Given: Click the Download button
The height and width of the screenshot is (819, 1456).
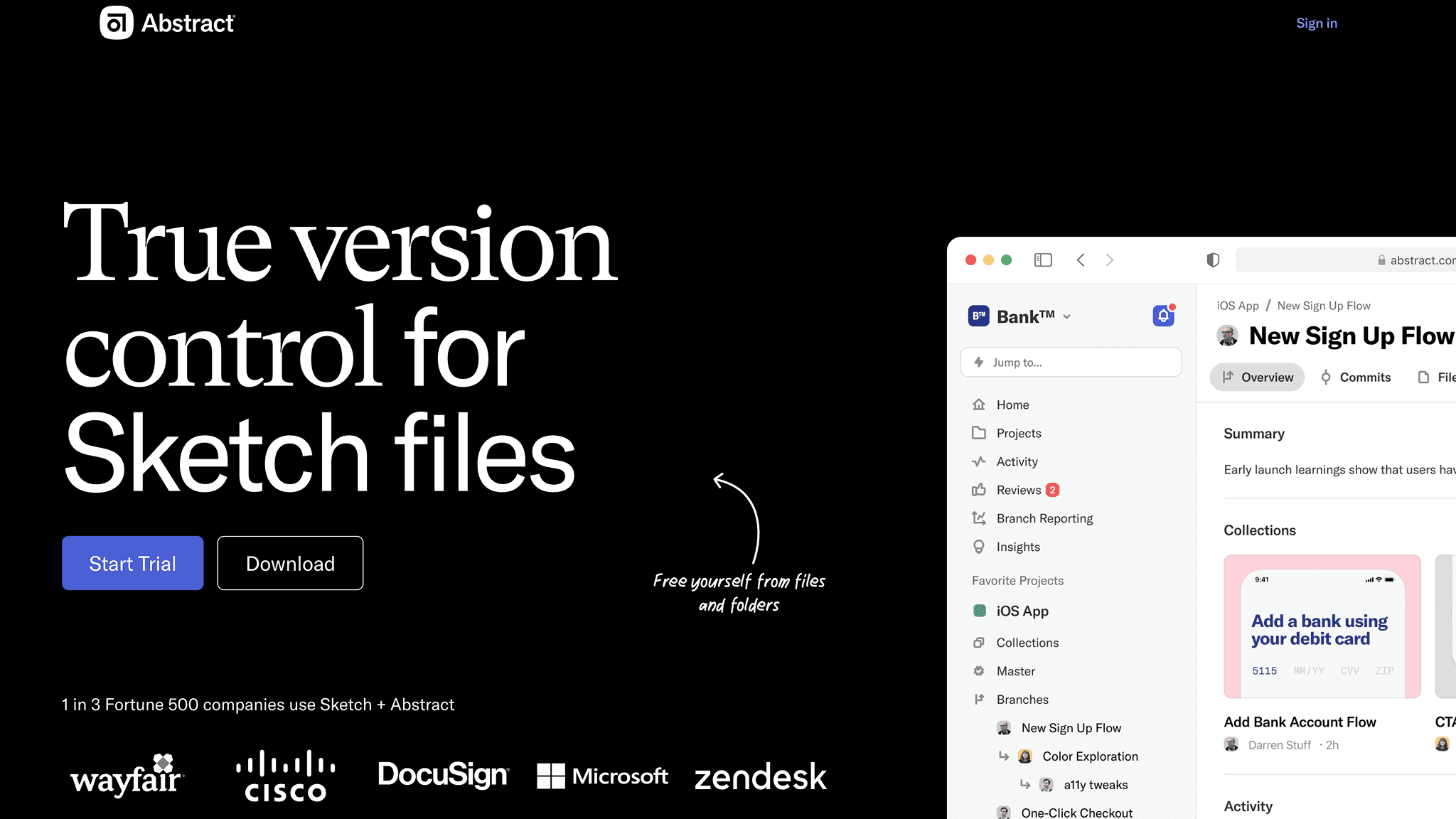Looking at the screenshot, I should [x=290, y=563].
